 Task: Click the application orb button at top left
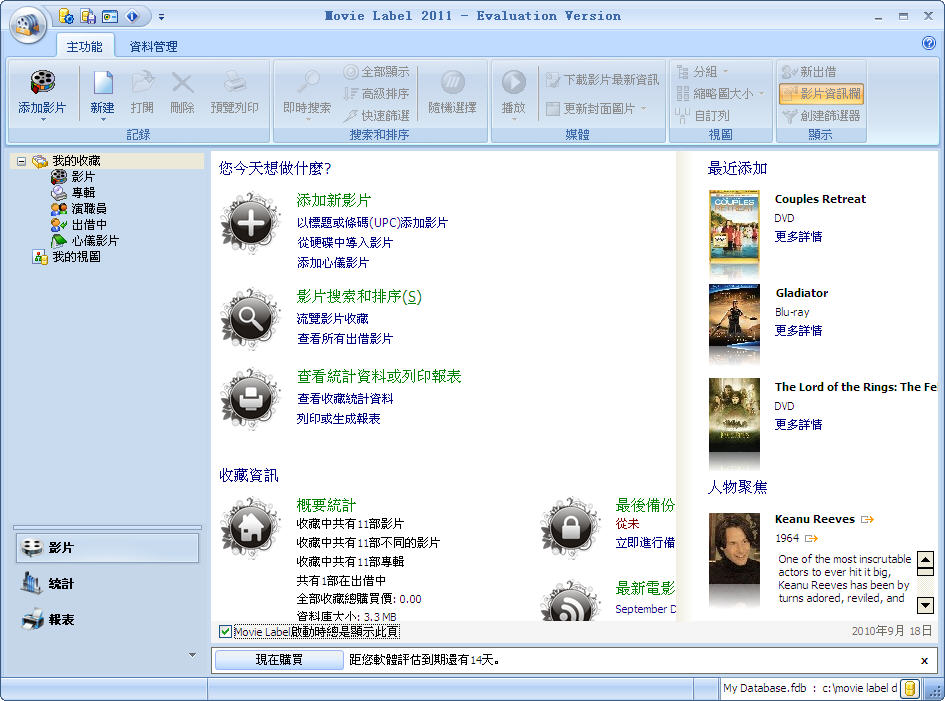click(x=29, y=26)
